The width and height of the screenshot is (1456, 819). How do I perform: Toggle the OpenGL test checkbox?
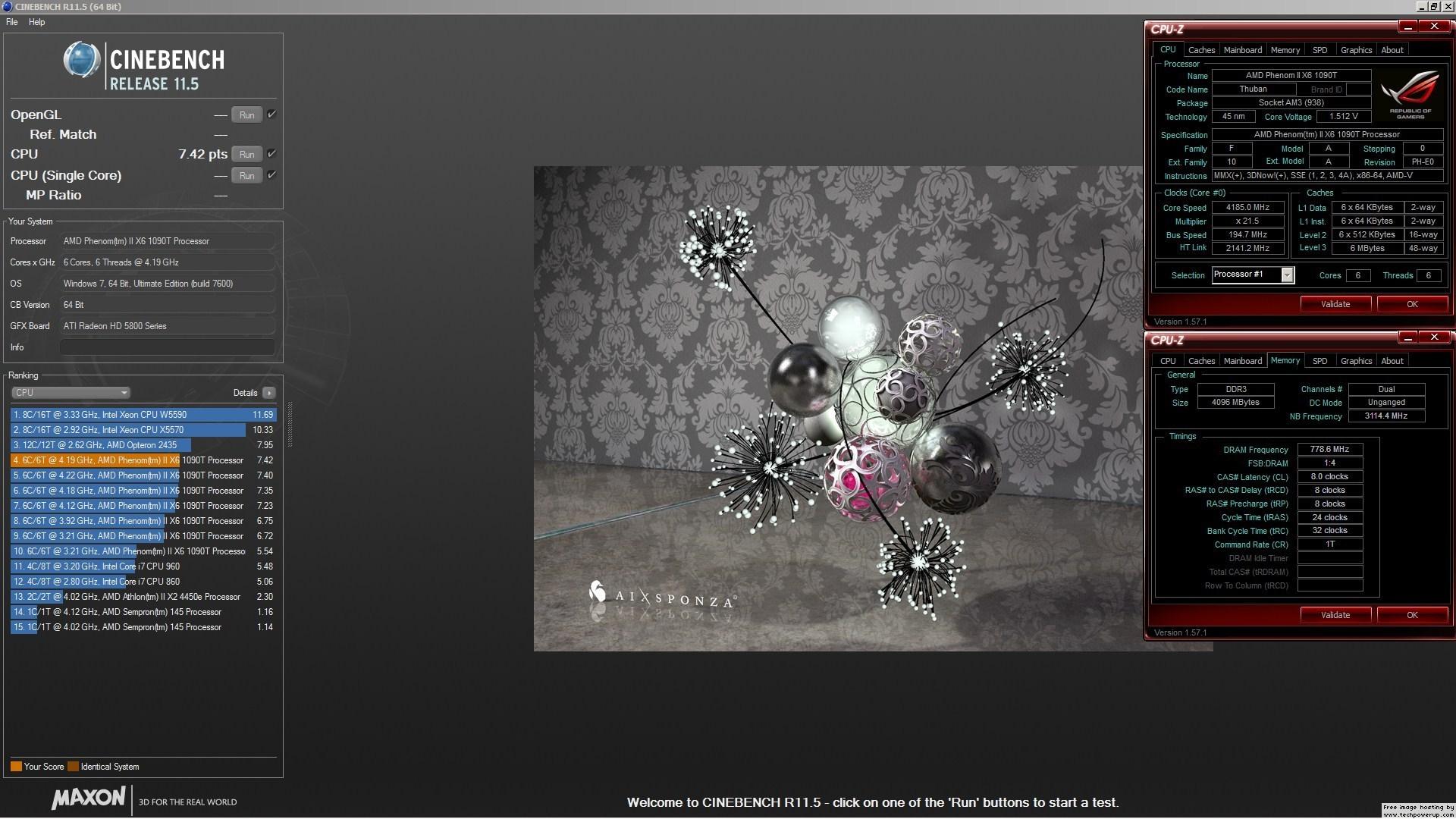point(271,115)
